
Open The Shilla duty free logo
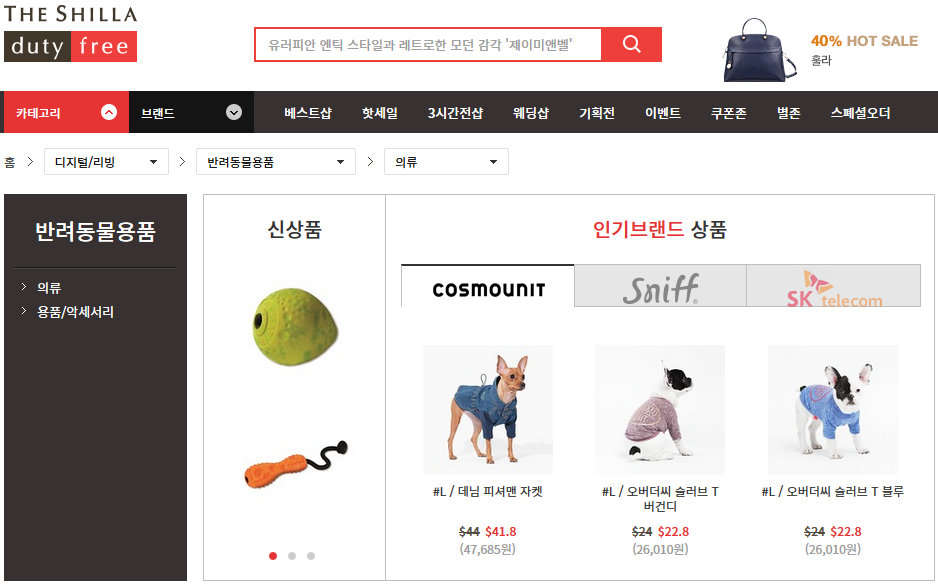coord(71,33)
